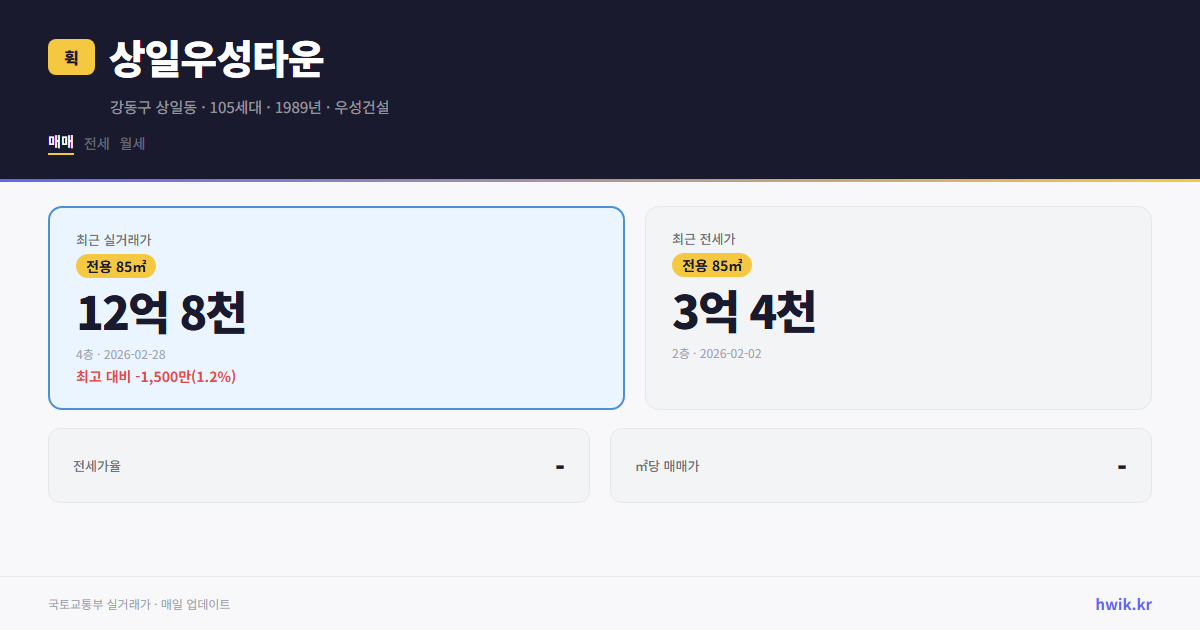Click the 최고 대비 -1,500만 red text

coord(156,377)
